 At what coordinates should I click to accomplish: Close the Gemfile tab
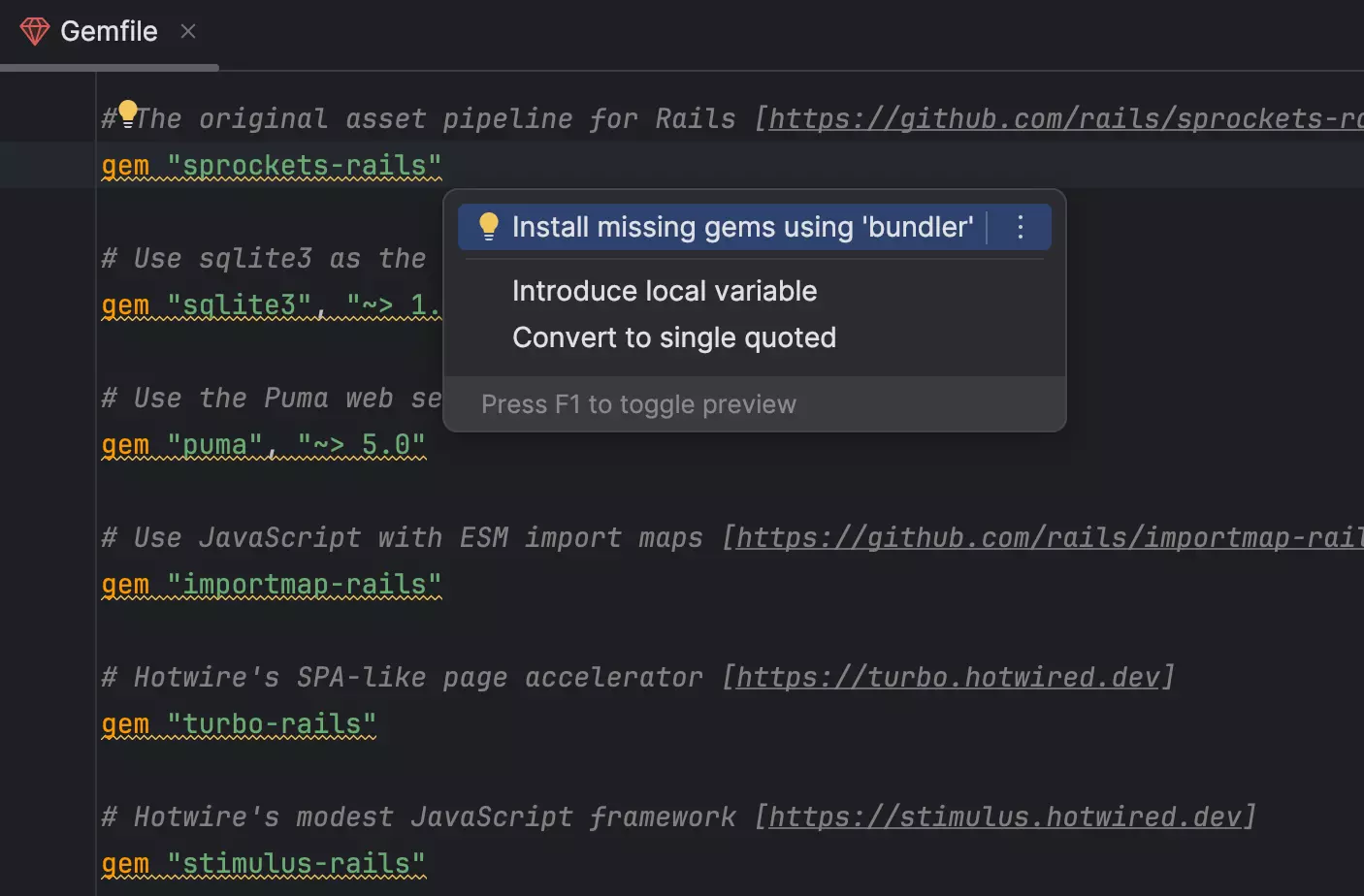pyautogui.click(x=187, y=30)
